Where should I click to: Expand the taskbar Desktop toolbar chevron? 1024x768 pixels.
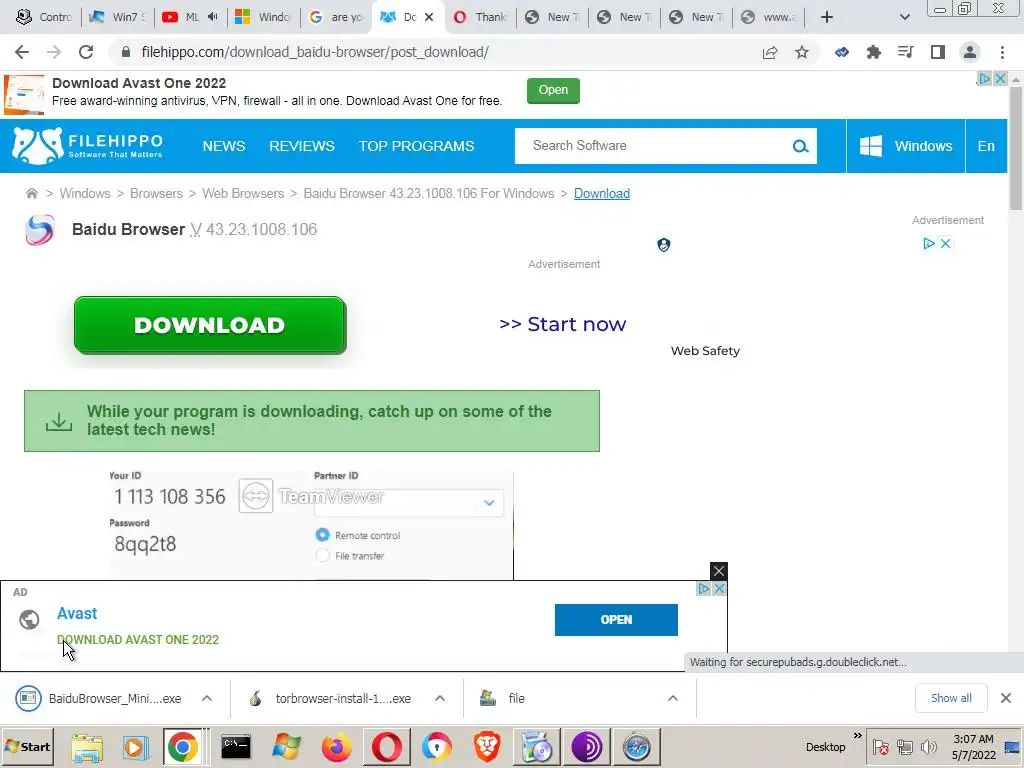857,736
